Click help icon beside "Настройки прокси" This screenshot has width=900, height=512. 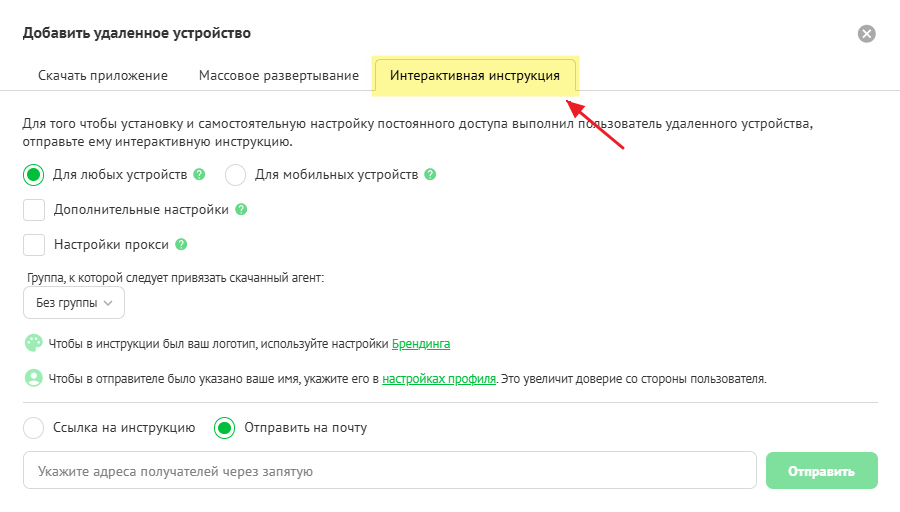tap(181, 244)
